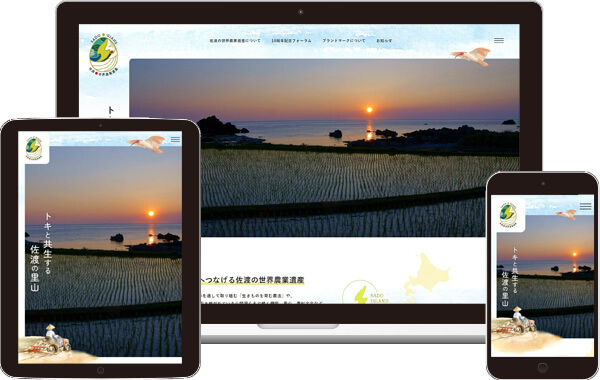
Task: Tap the logo badge on the phone site
Action: coord(509,215)
